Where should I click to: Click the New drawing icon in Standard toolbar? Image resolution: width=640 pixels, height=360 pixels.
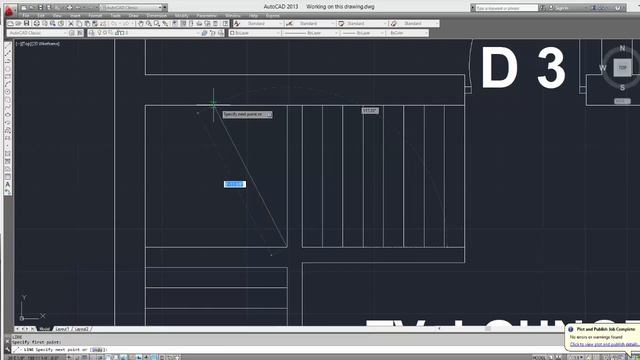click(x=11, y=24)
